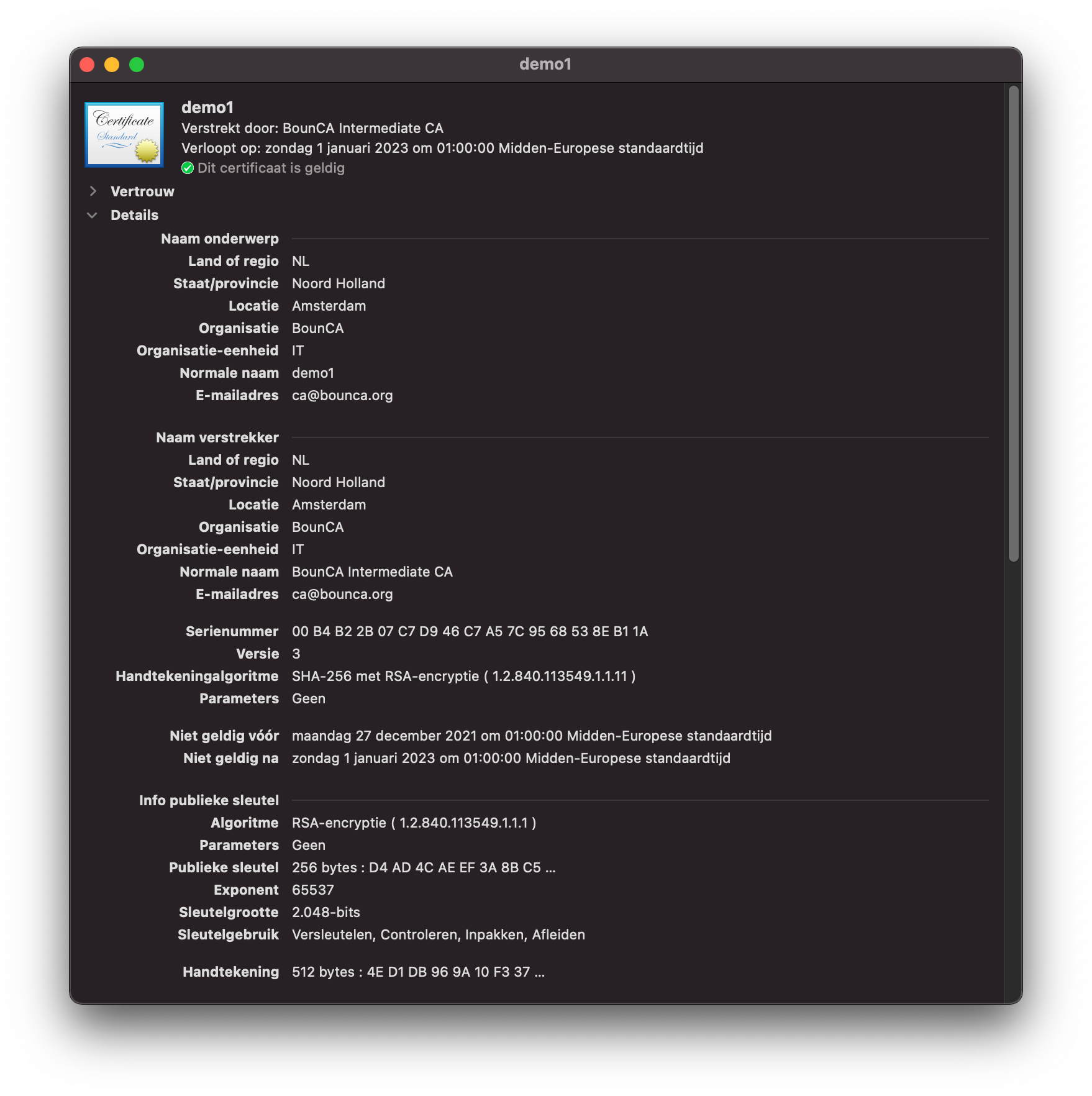Click the 'Info publieke sleutel' section heading
This screenshot has height=1096, width=1092.
(209, 801)
